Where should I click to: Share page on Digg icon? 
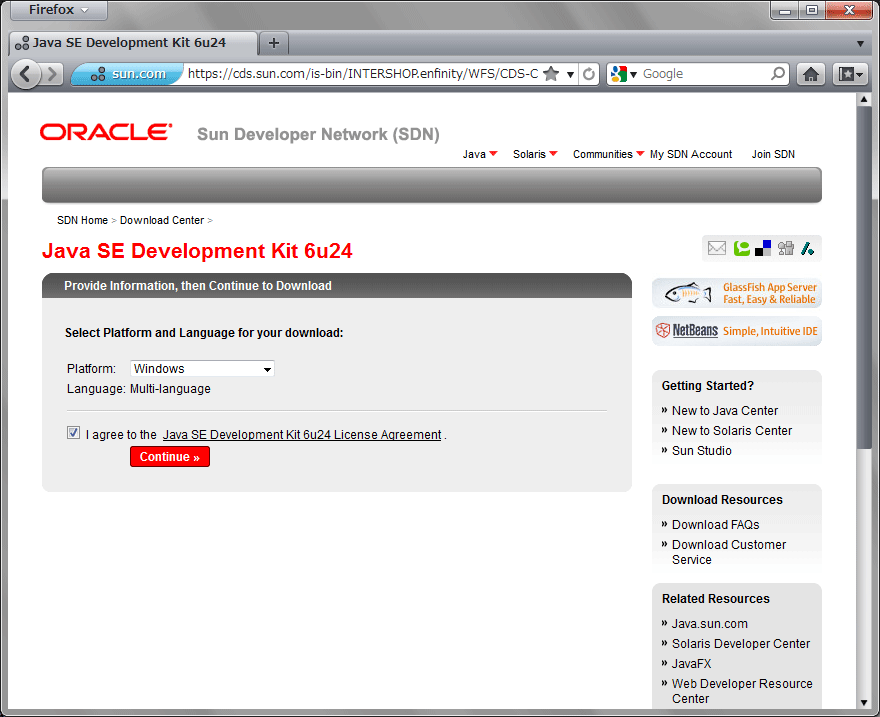[x=786, y=248]
